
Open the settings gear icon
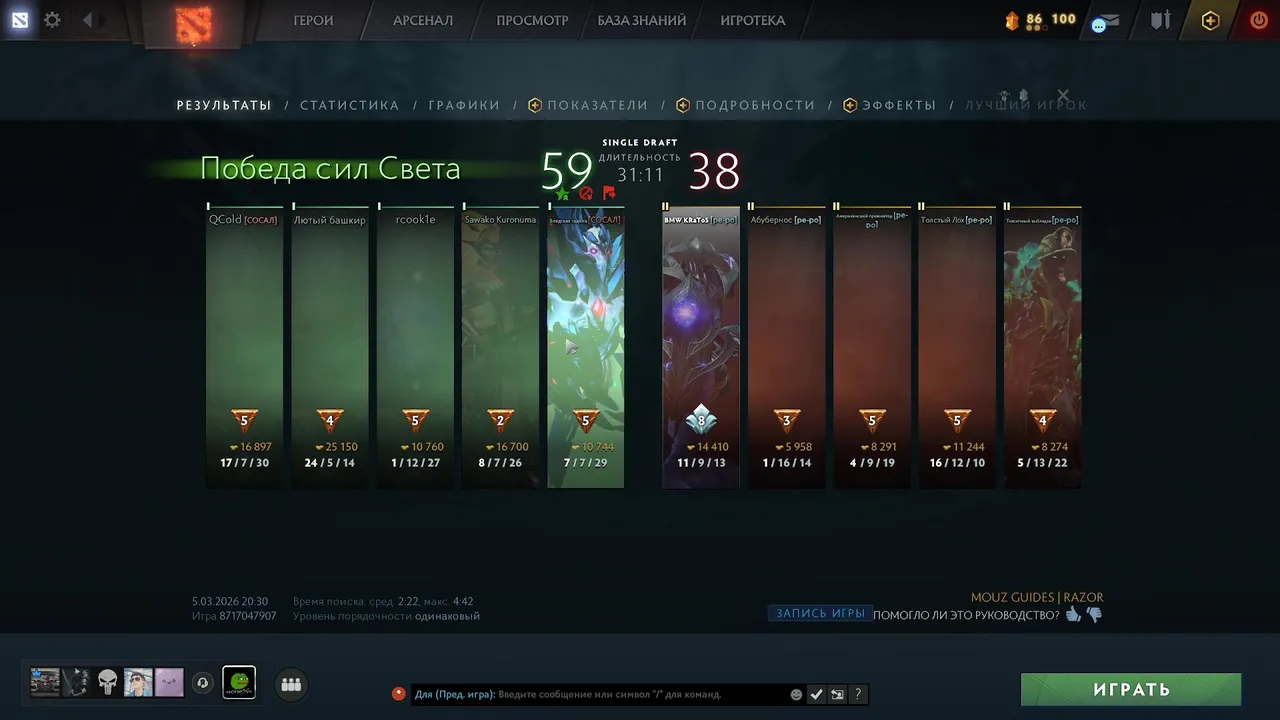52,20
